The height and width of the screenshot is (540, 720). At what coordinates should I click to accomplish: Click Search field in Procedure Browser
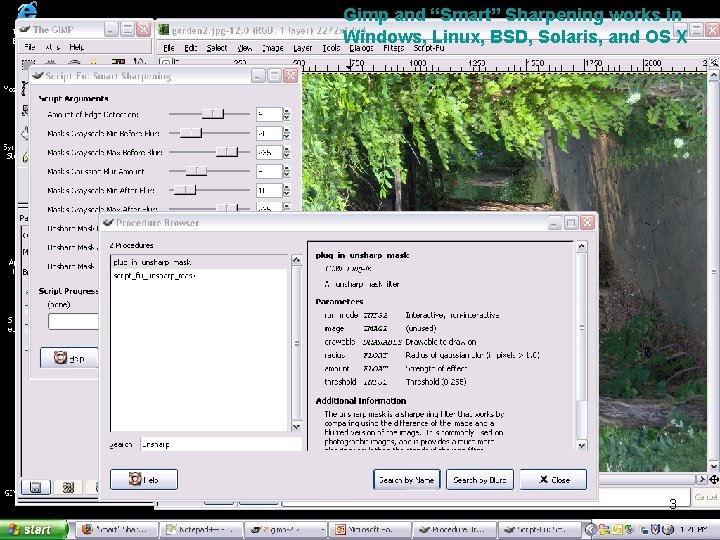(x=221, y=444)
